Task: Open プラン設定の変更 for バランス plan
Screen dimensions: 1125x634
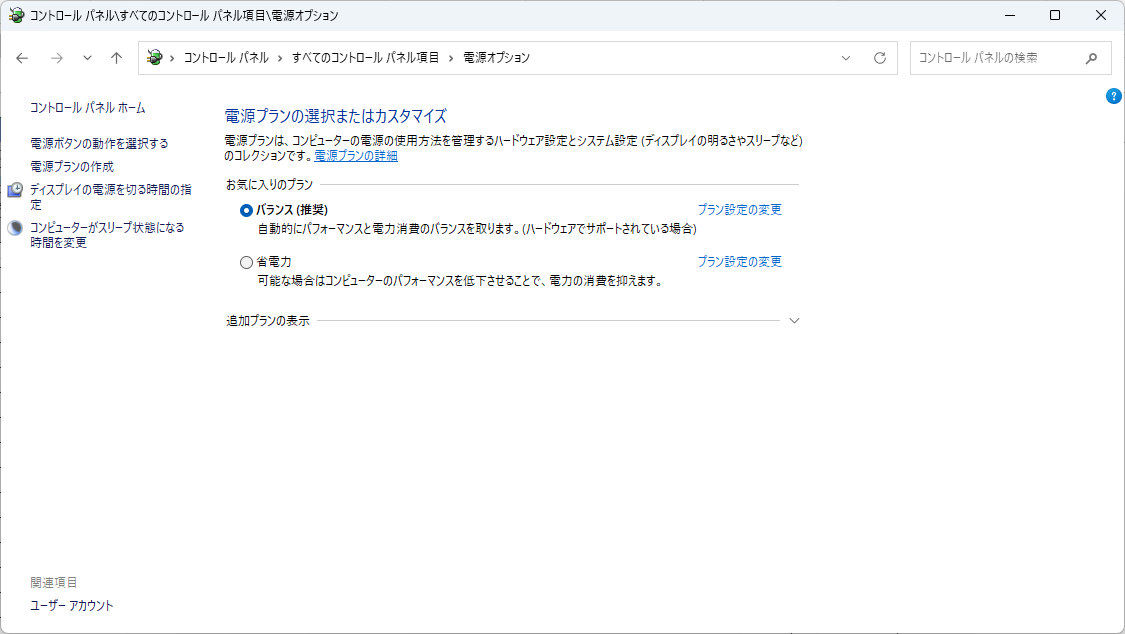Action: [739, 210]
